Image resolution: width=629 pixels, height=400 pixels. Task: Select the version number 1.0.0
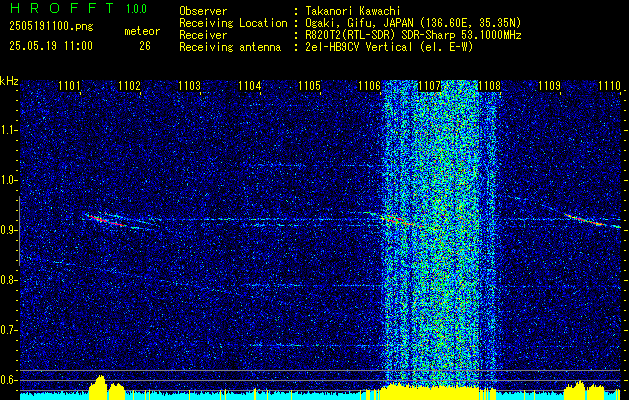pos(136,9)
